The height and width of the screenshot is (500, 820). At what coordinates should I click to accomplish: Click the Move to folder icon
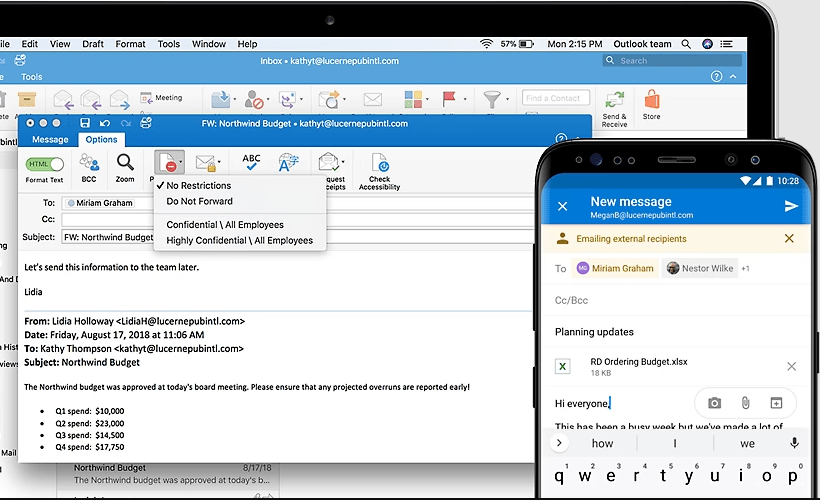[220, 99]
